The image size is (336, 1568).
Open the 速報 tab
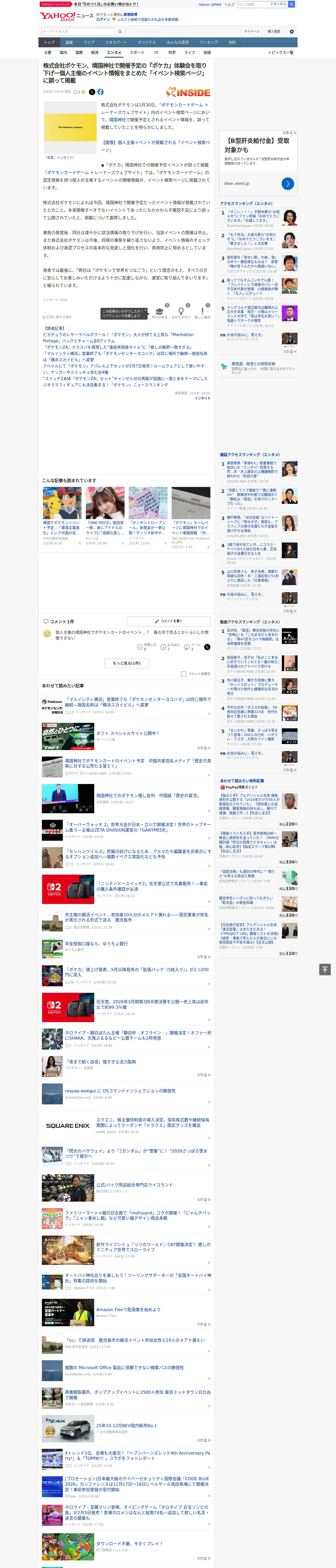click(x=69, y=43)
